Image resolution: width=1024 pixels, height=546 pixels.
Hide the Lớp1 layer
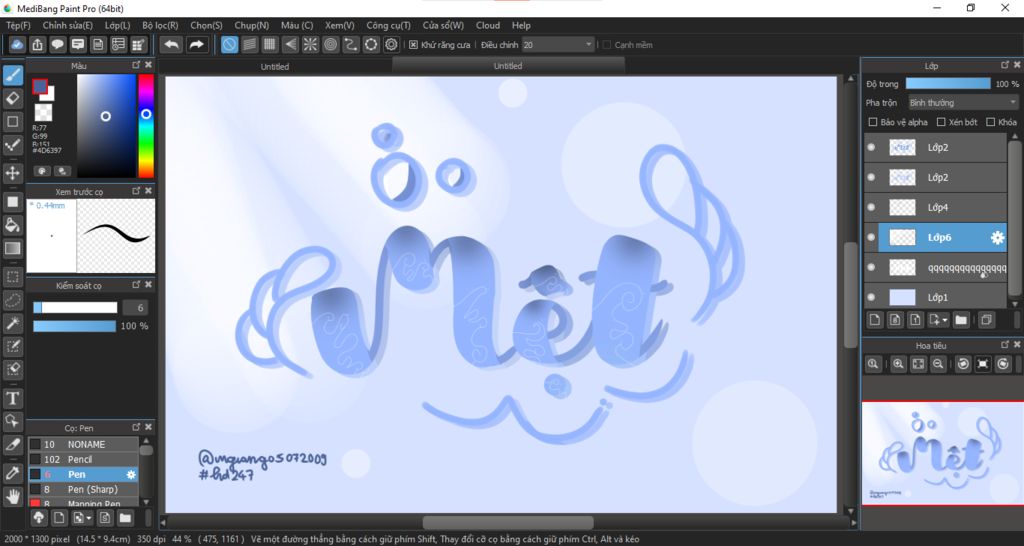(x=871, y=297)
